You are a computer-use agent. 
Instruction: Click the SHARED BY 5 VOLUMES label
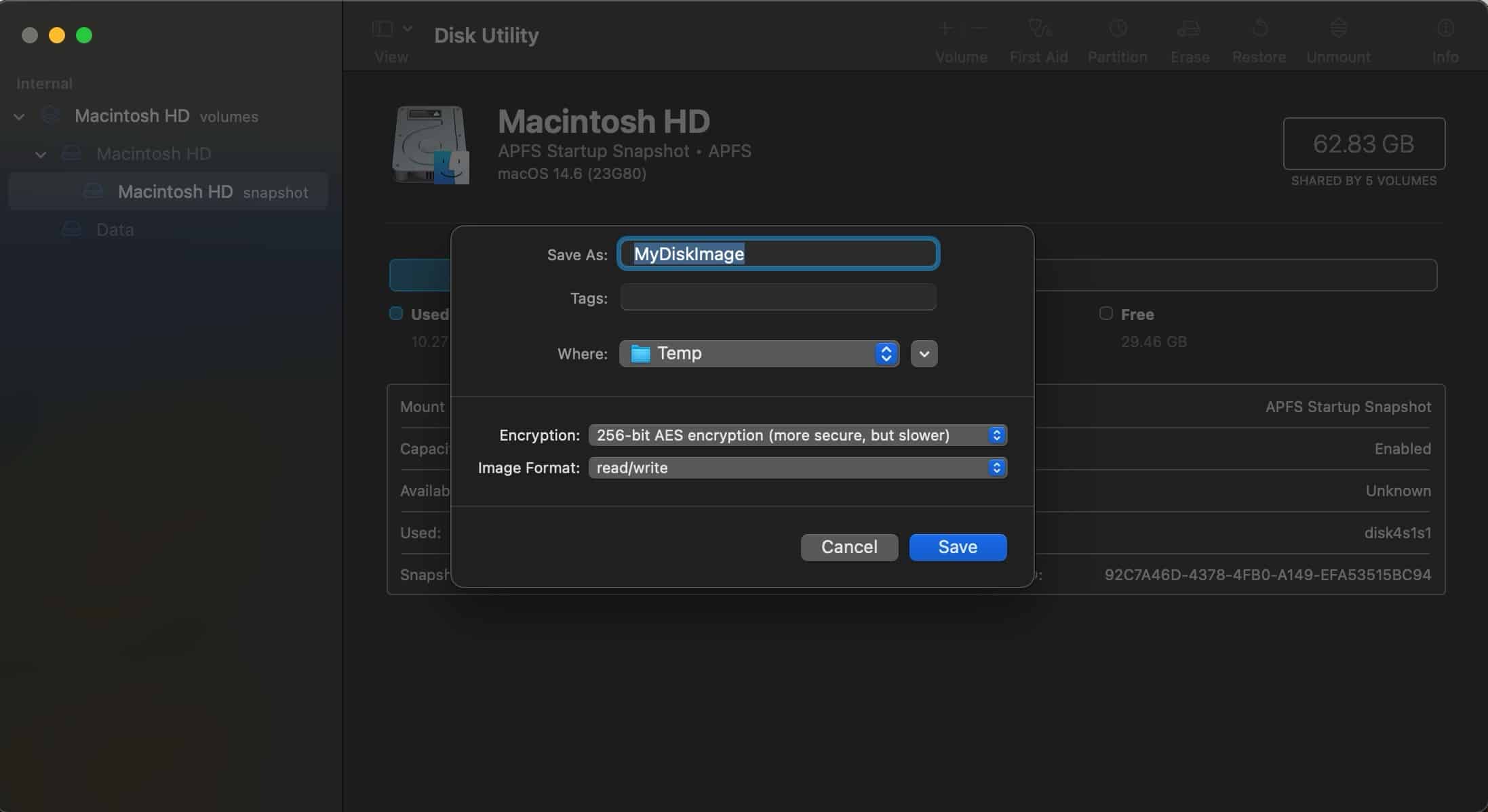(1364, 181)
